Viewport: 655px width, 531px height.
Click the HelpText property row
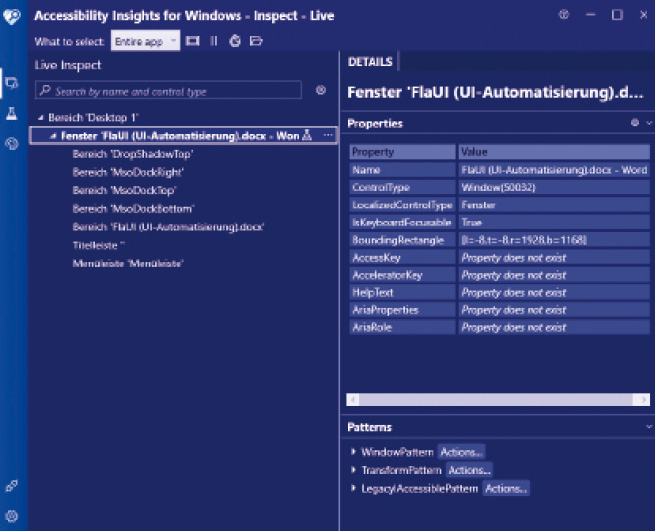(x=500, y=292)
